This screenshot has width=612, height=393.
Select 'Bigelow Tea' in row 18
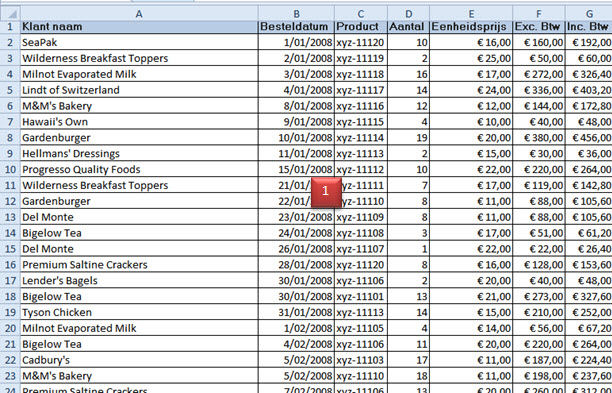point(139,297)
